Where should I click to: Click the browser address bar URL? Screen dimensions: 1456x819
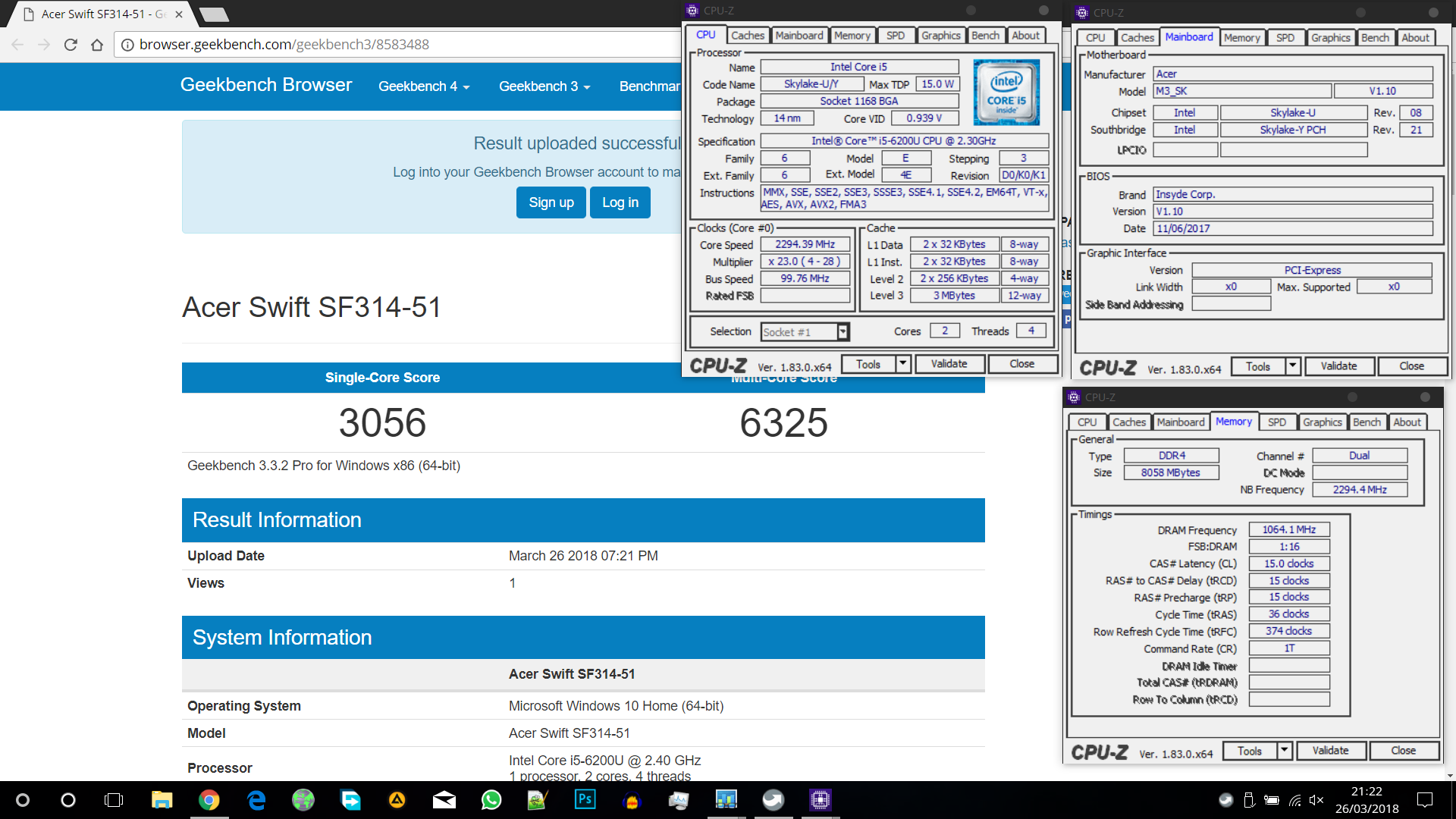pyautogui.click(x=284, y=45)
